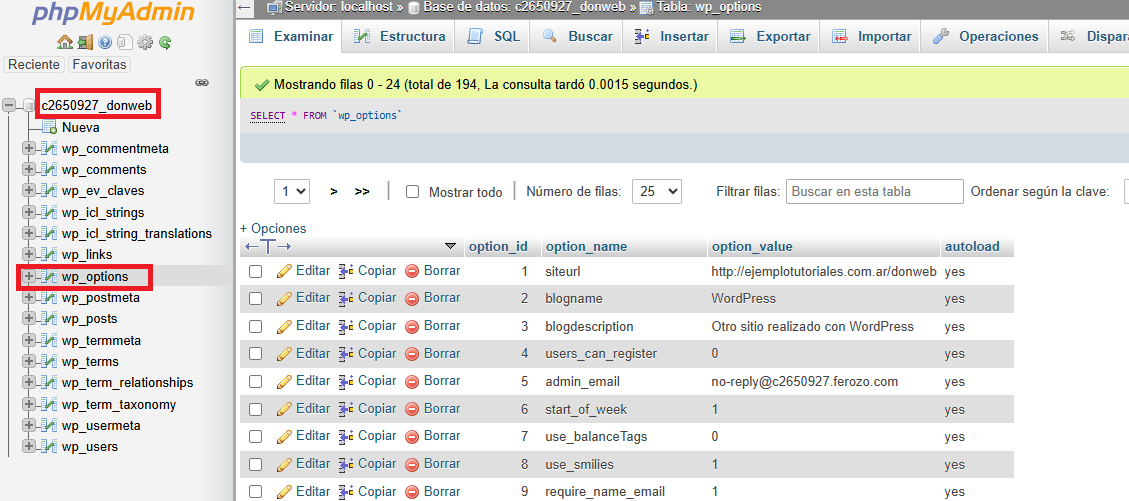Expand the wp_commentmeta tree node
This screenshot has height=501, width=1129.
click(29, 149)
